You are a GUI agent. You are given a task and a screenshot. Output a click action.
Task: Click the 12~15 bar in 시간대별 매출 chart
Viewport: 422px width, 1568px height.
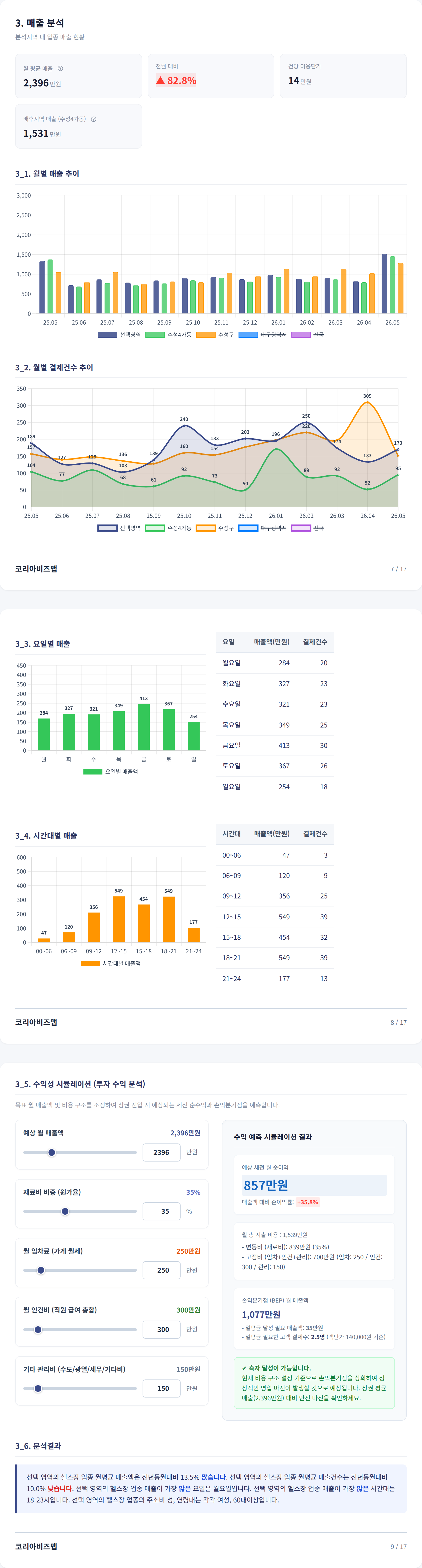pyautogui.click(x=119, y=919)
